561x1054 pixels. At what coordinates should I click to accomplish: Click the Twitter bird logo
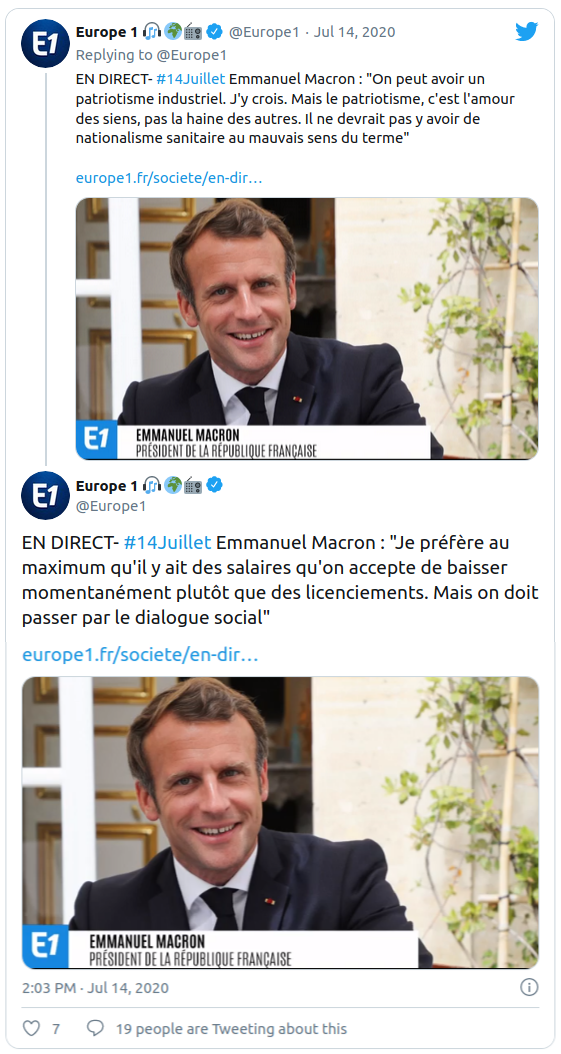[526, 32]
